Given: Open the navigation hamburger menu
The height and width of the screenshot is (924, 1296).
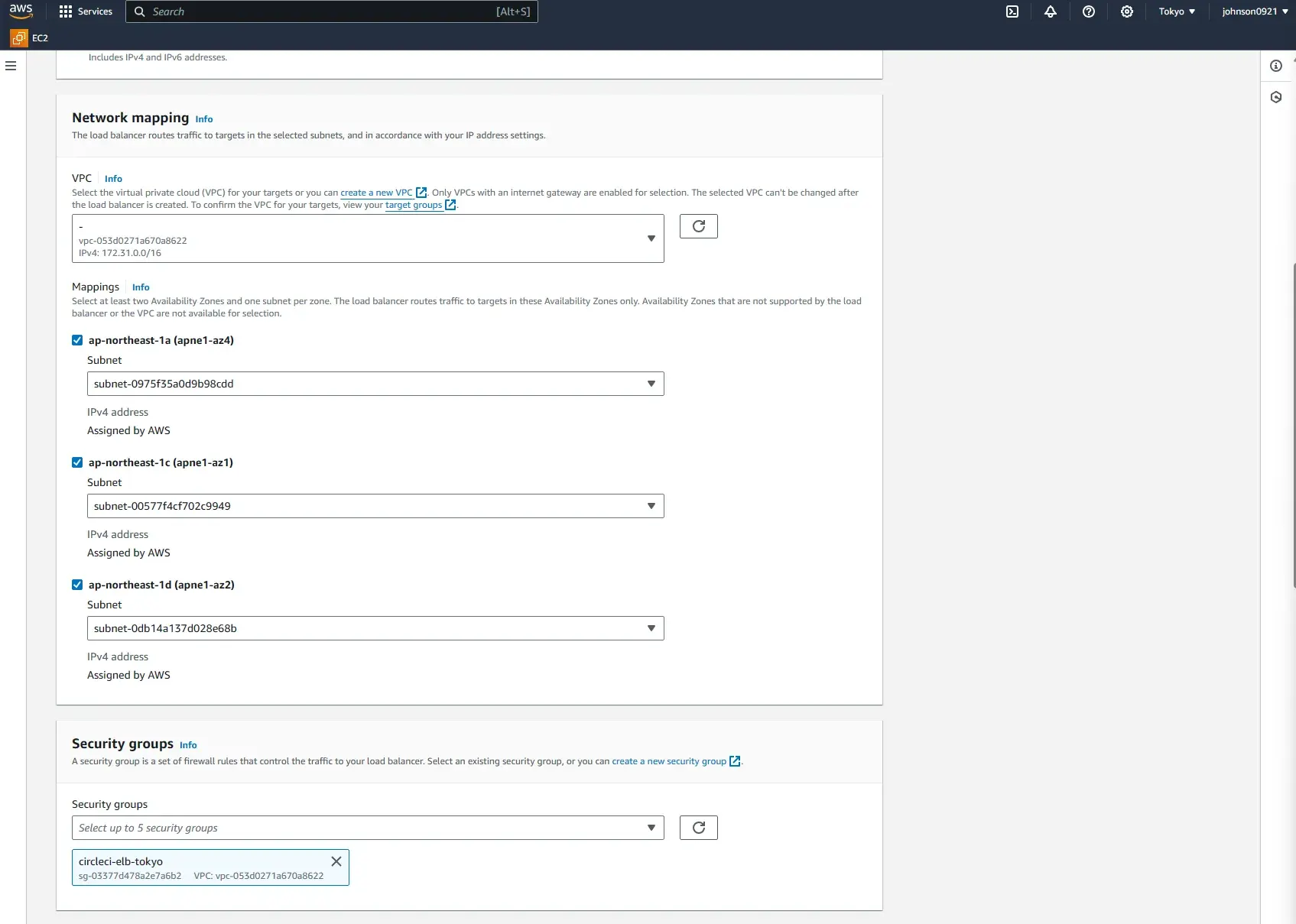Looking at the screenshot, I should 10,66.
